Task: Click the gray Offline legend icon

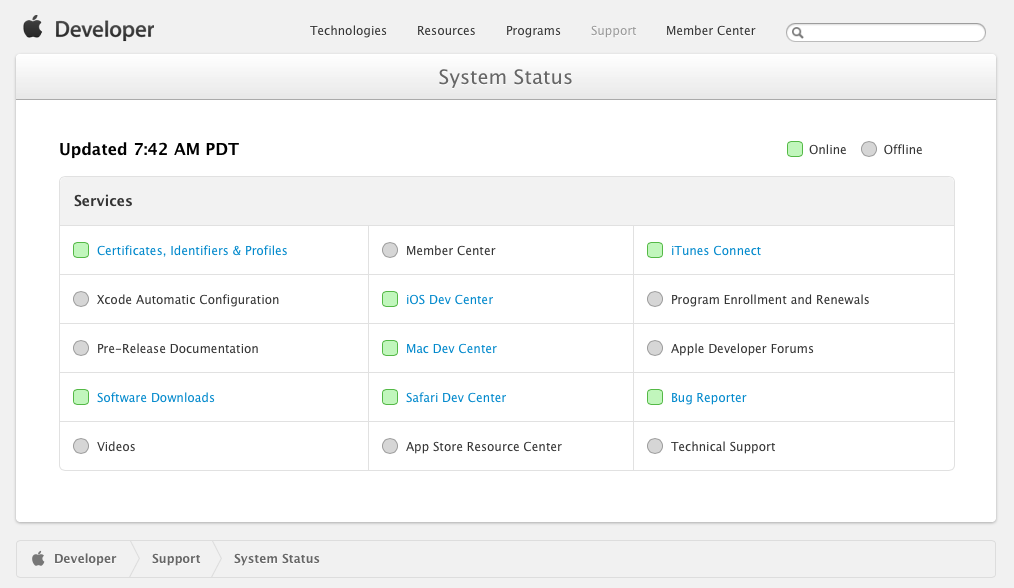Action: click(869, 149)
